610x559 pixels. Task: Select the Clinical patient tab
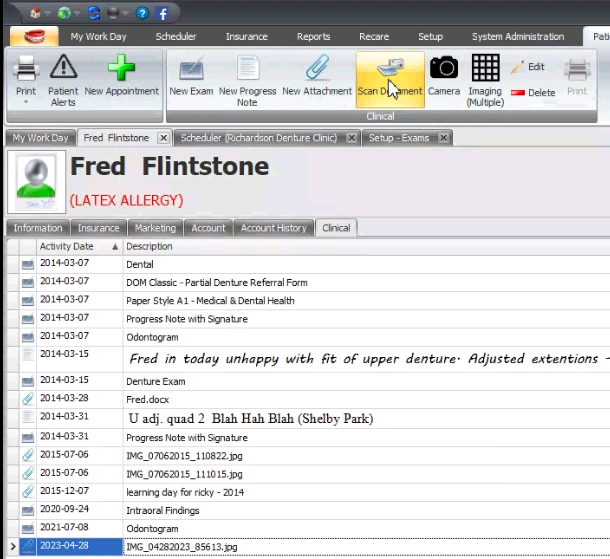click(336, 228)
